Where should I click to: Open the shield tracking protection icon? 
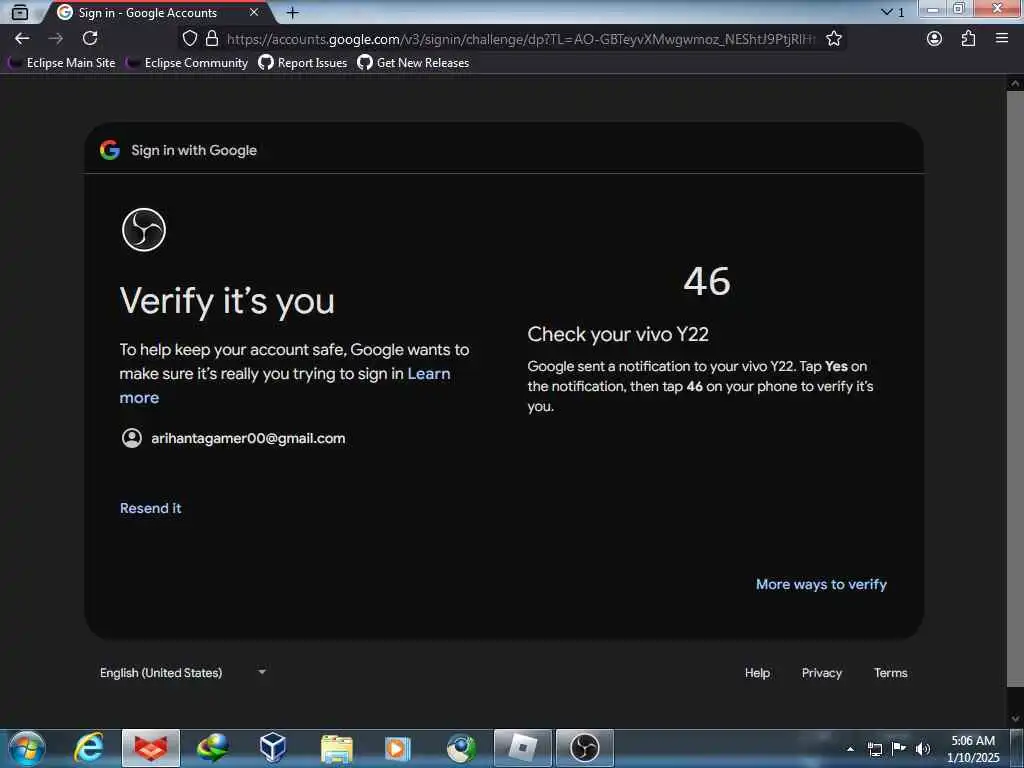coord(189,39)
